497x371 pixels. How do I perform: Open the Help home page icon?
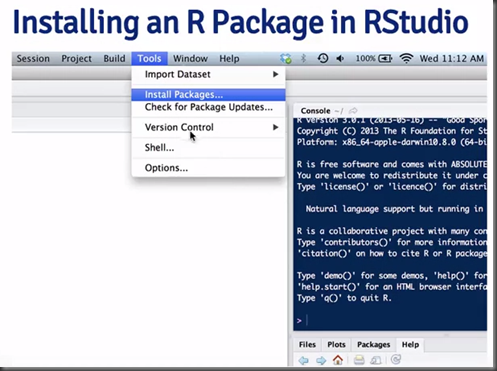[x=338, y=360]
